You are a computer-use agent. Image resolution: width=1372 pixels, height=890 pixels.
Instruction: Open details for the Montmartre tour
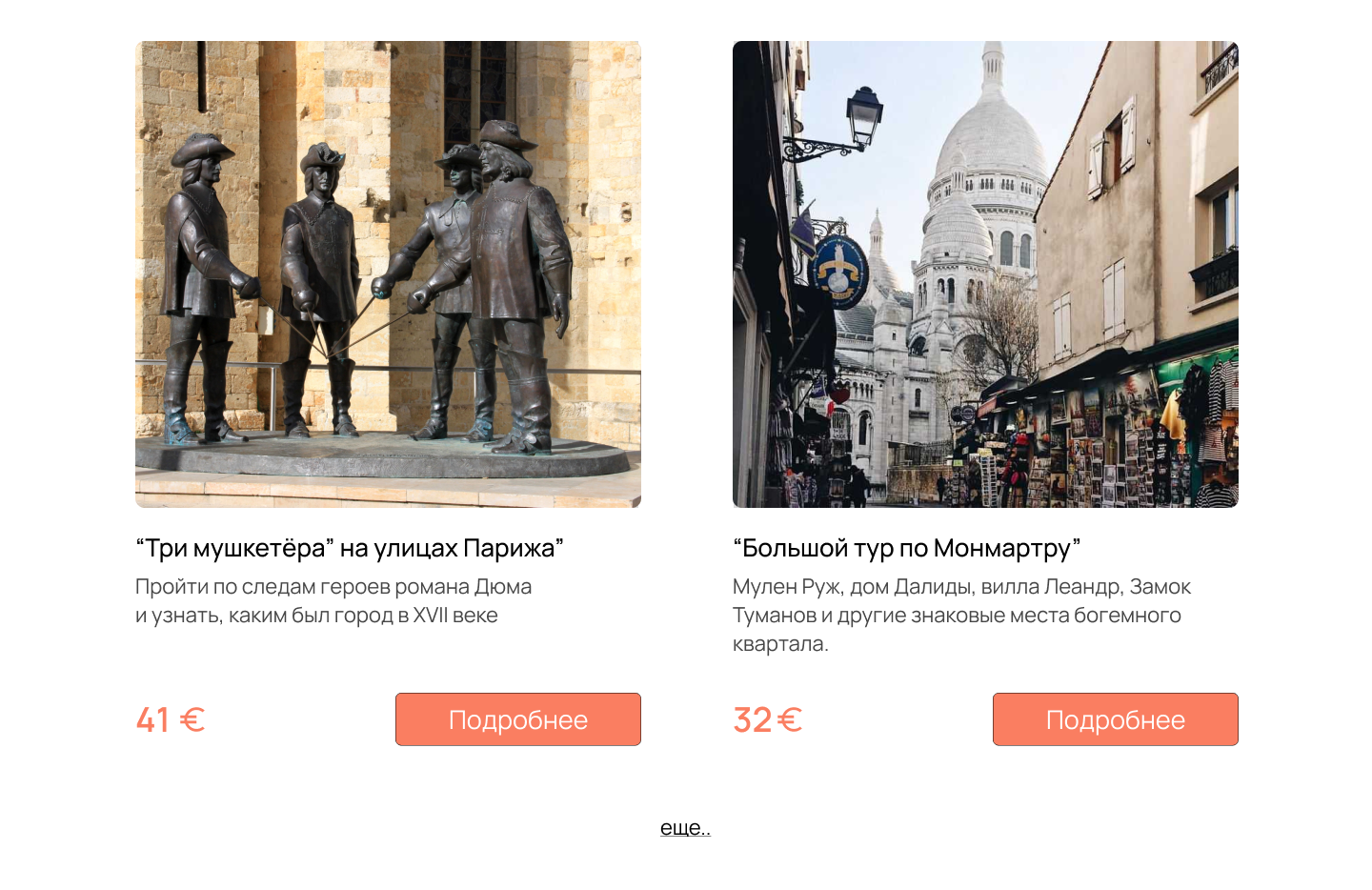coord(1116,719)
